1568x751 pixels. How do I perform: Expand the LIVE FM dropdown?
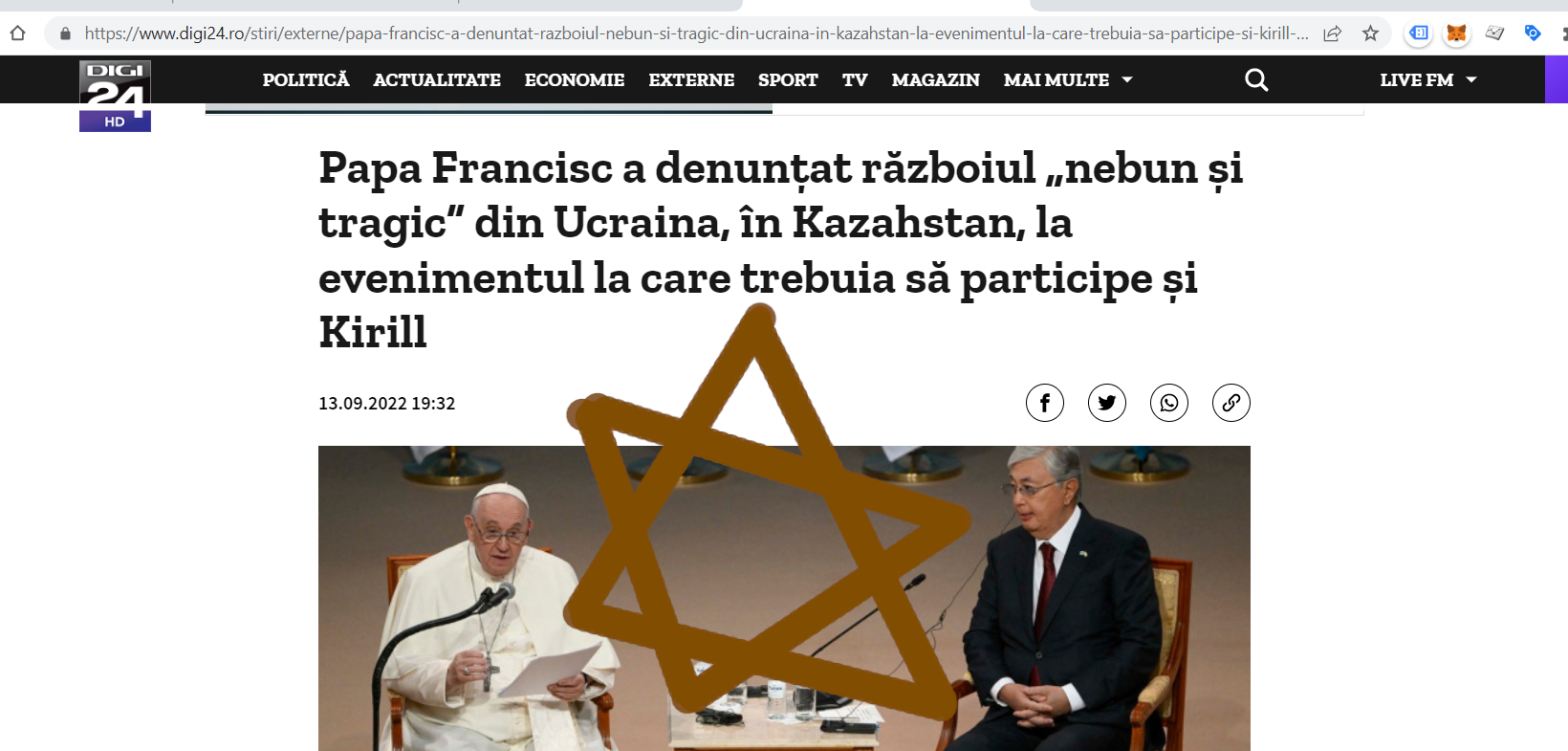click(1428, 80)
